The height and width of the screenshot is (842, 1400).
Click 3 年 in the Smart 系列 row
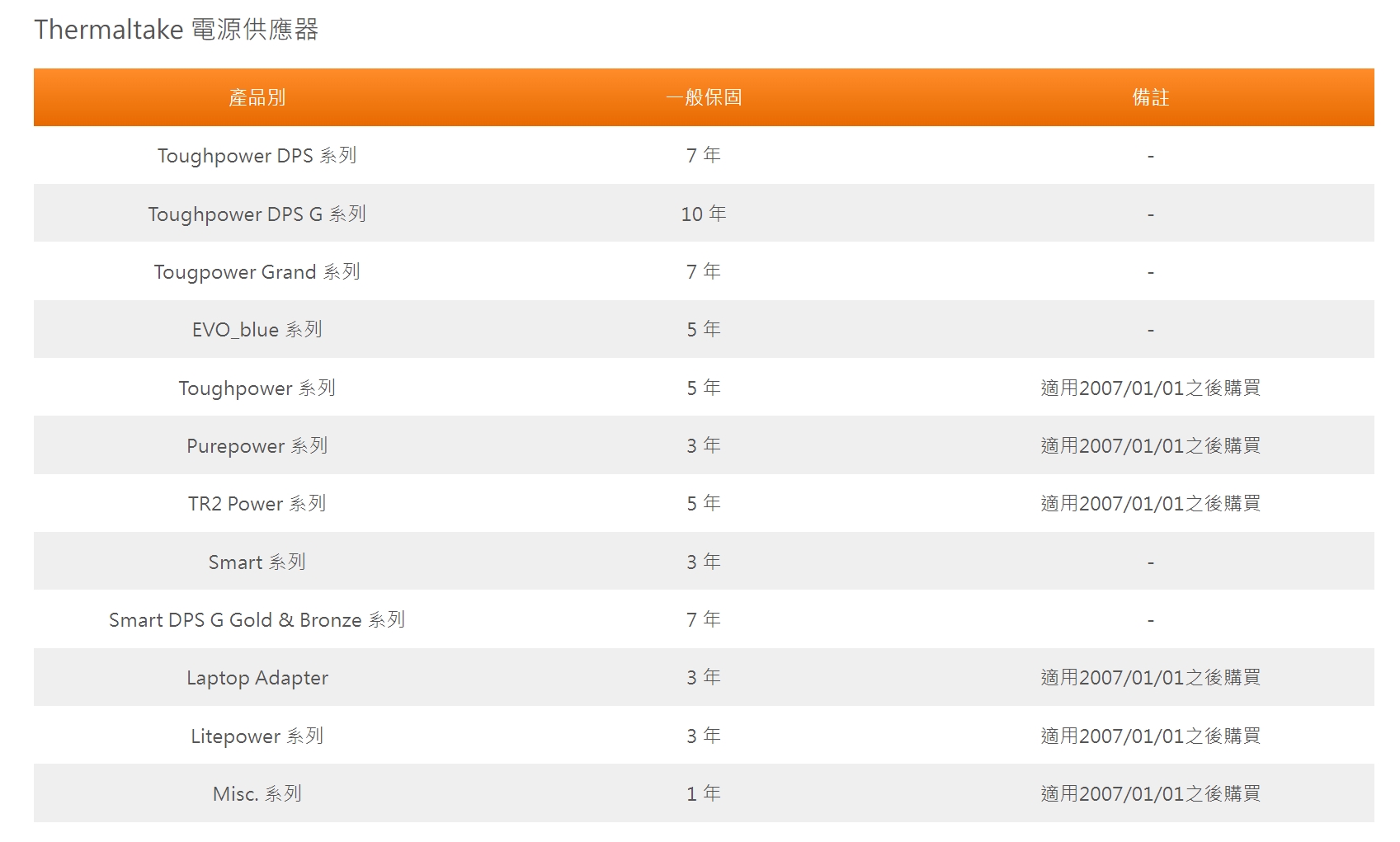[x=704, y=562]
